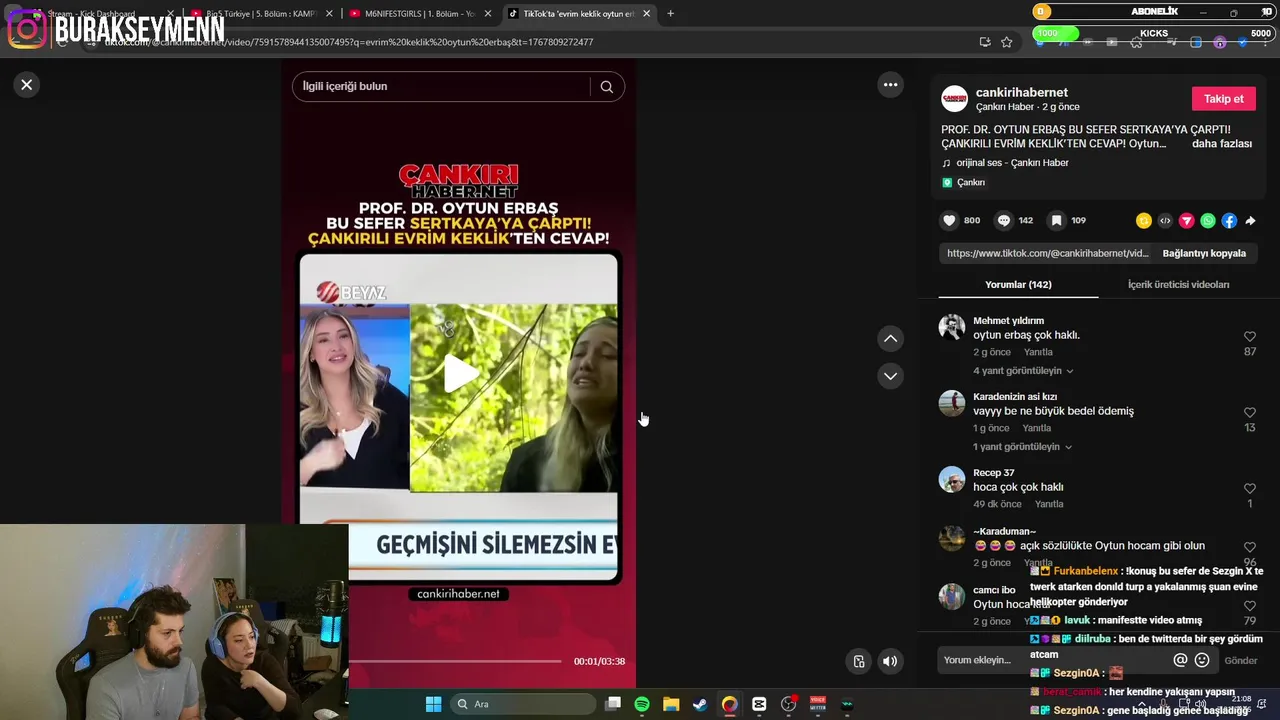This screenshot has width=1280, height=720.
Task: Repost using yellow repost icon
Action: pyautogui.click(x=1144, y=221)
